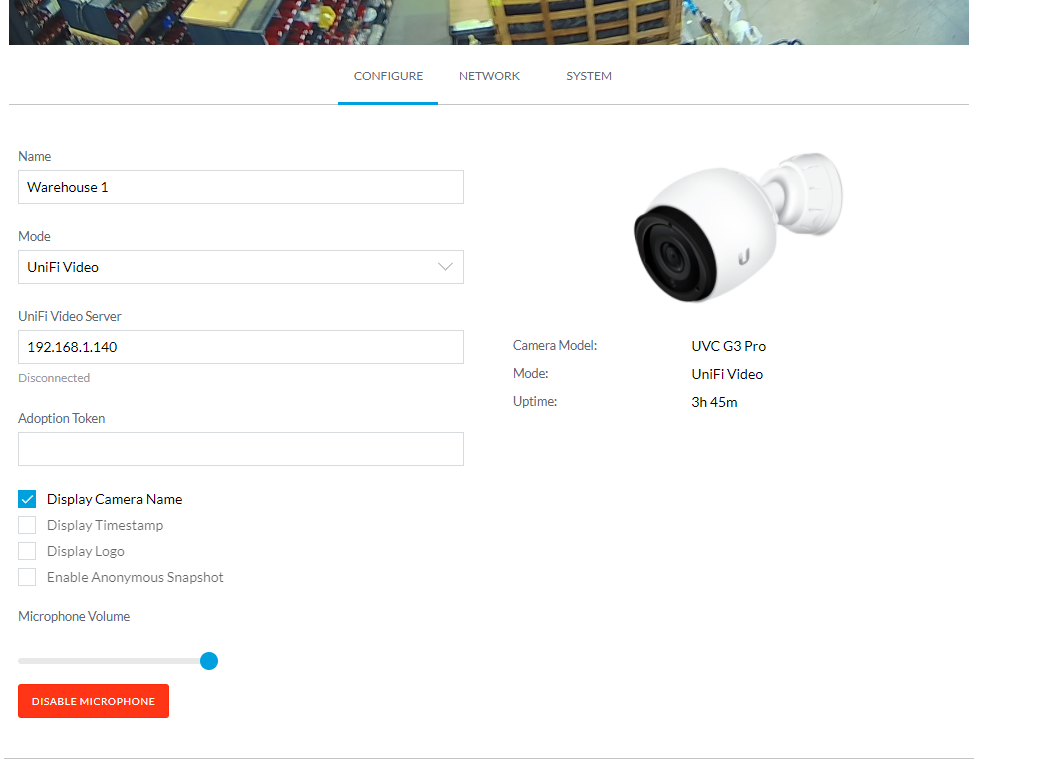Screen dimensions: 1048x779
Task: Enable the Display Timestamp checkbox
Action: [x=27, y=525]
